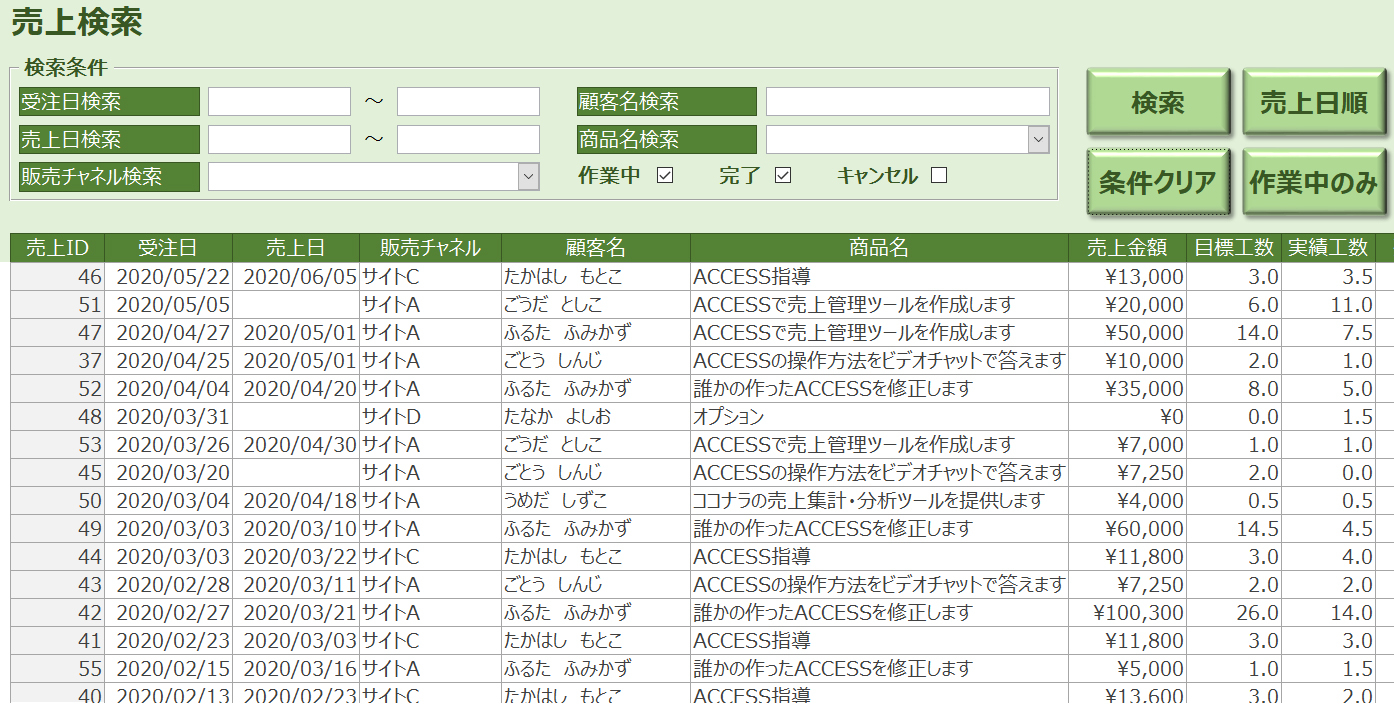The image size is (1394, 714).
Task: Click the second 売上日検索 date input field
Action: (467, 139)
